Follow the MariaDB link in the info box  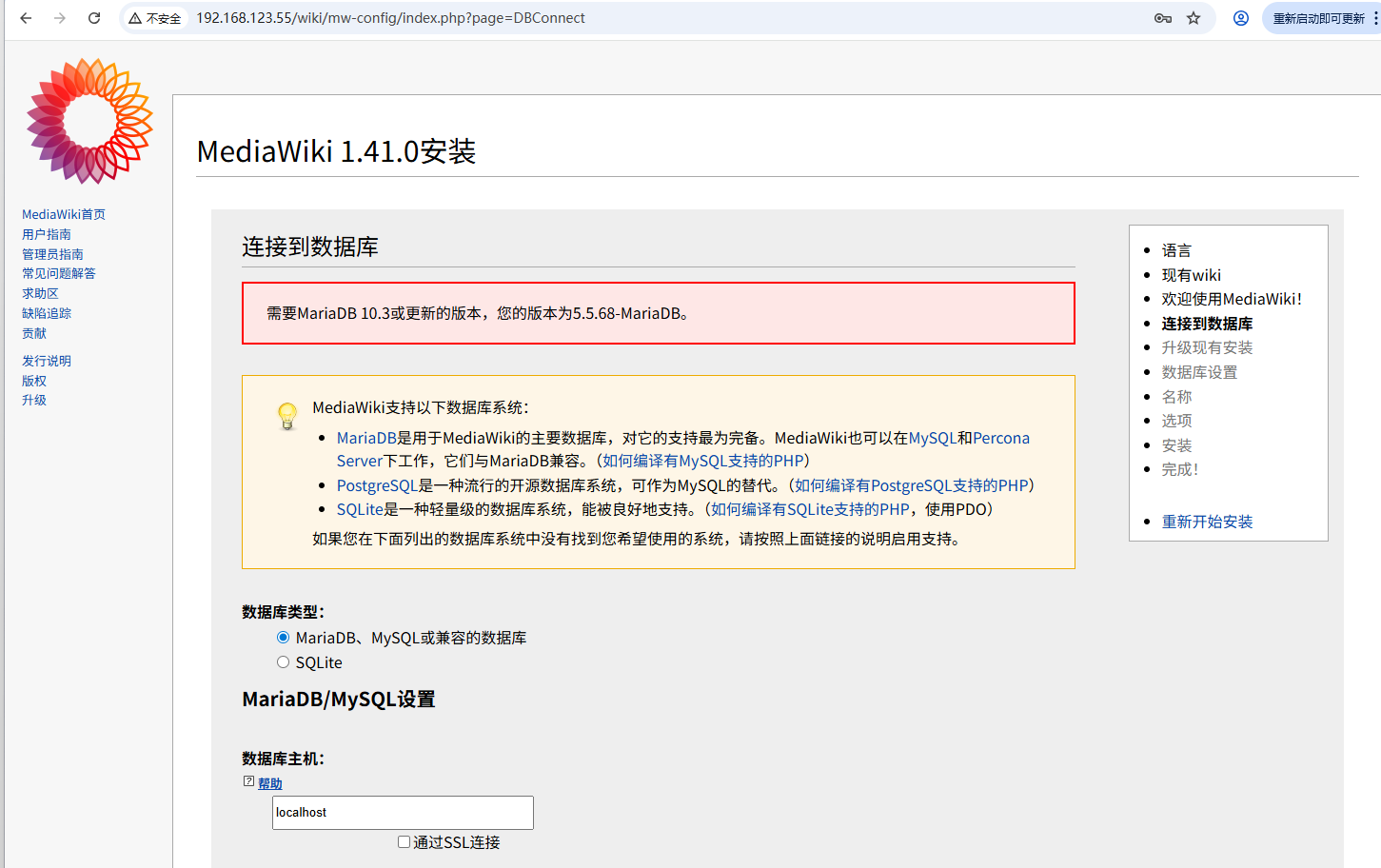tap(366, 438)
